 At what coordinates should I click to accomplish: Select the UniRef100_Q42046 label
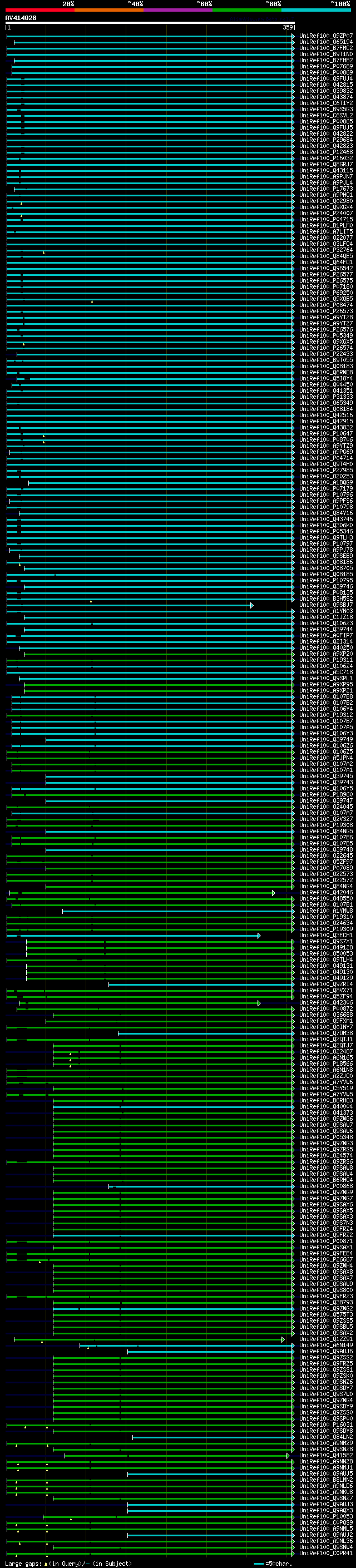coord(325,892)
